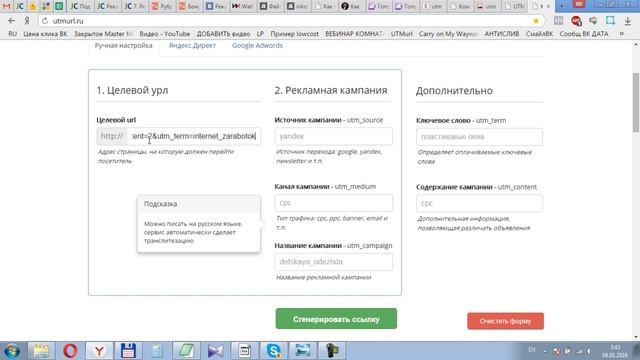
Task: Click the yellow bookmark star in address bar
Action: (536, 20)
